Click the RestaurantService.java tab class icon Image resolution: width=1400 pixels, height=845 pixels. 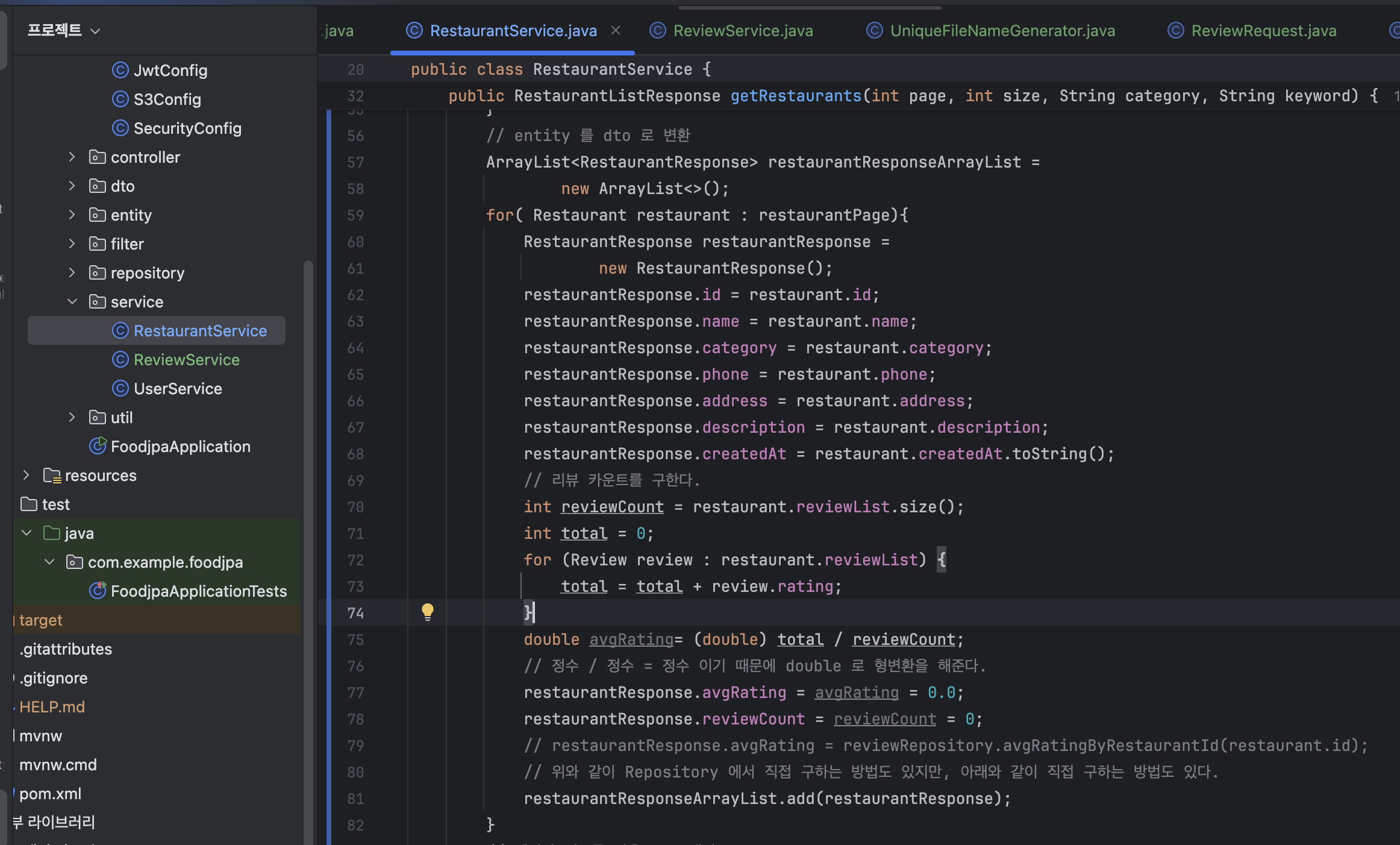414,30
